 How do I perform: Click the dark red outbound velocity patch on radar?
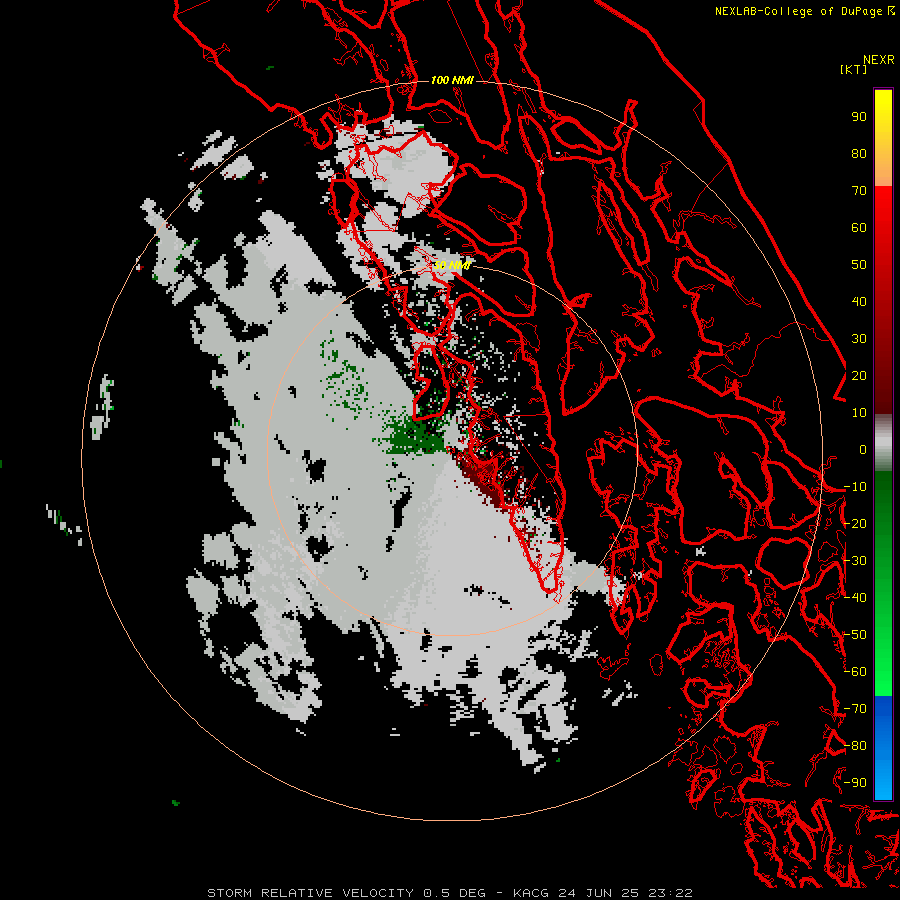(x=481, y=478)
